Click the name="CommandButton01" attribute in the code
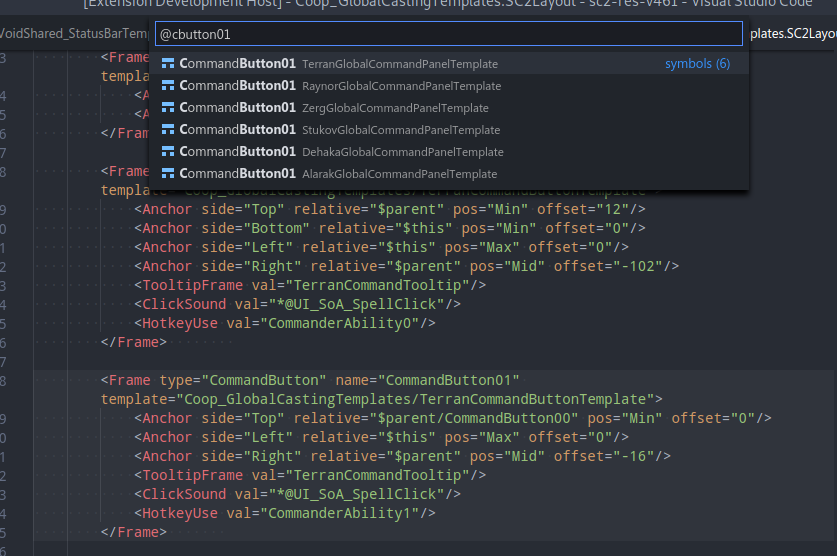The width and height of the screenshot is (837, 556). tap(427, 380)
